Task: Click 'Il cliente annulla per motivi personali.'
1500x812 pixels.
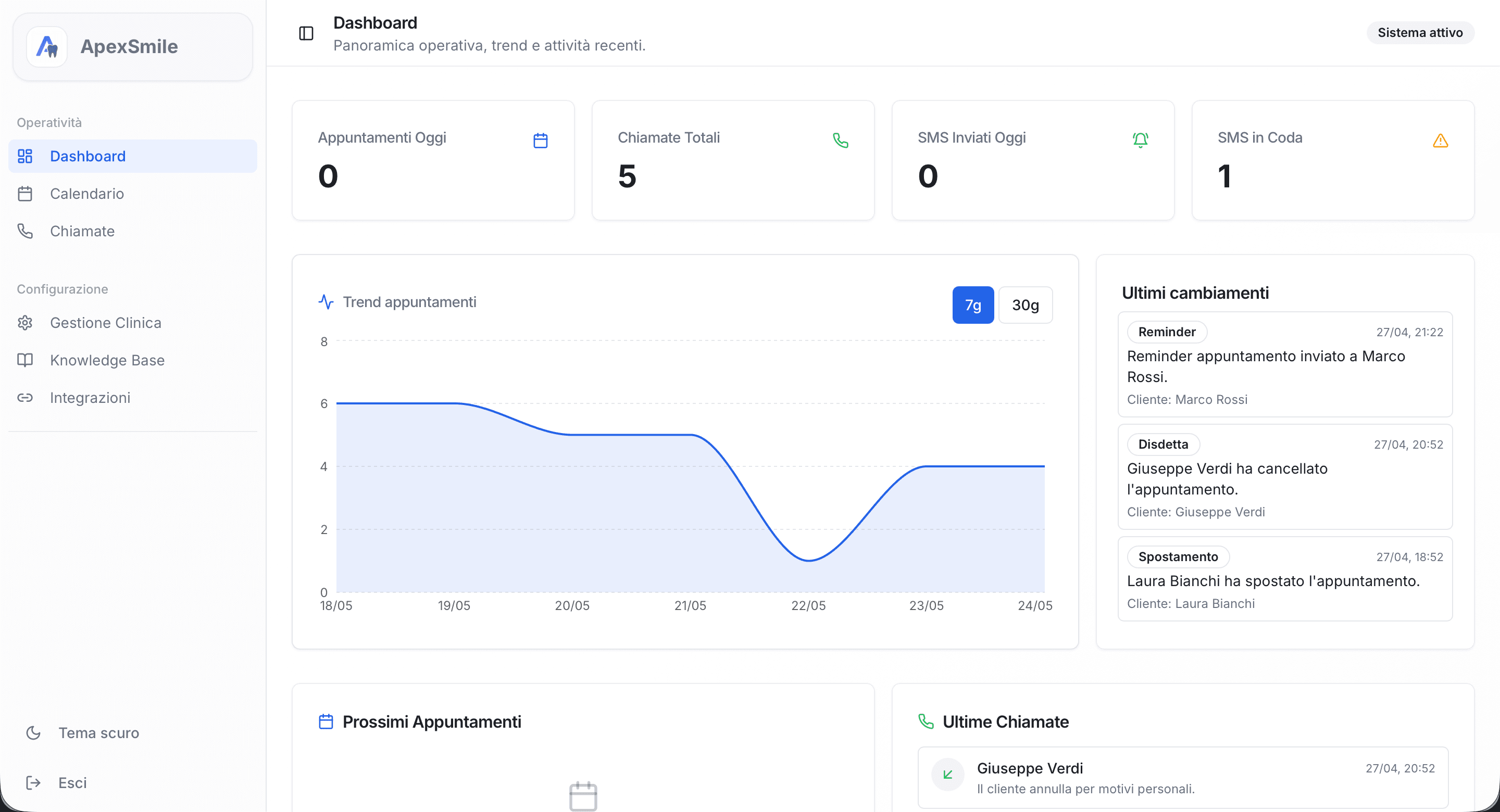Action: (x=1085, y=789)
